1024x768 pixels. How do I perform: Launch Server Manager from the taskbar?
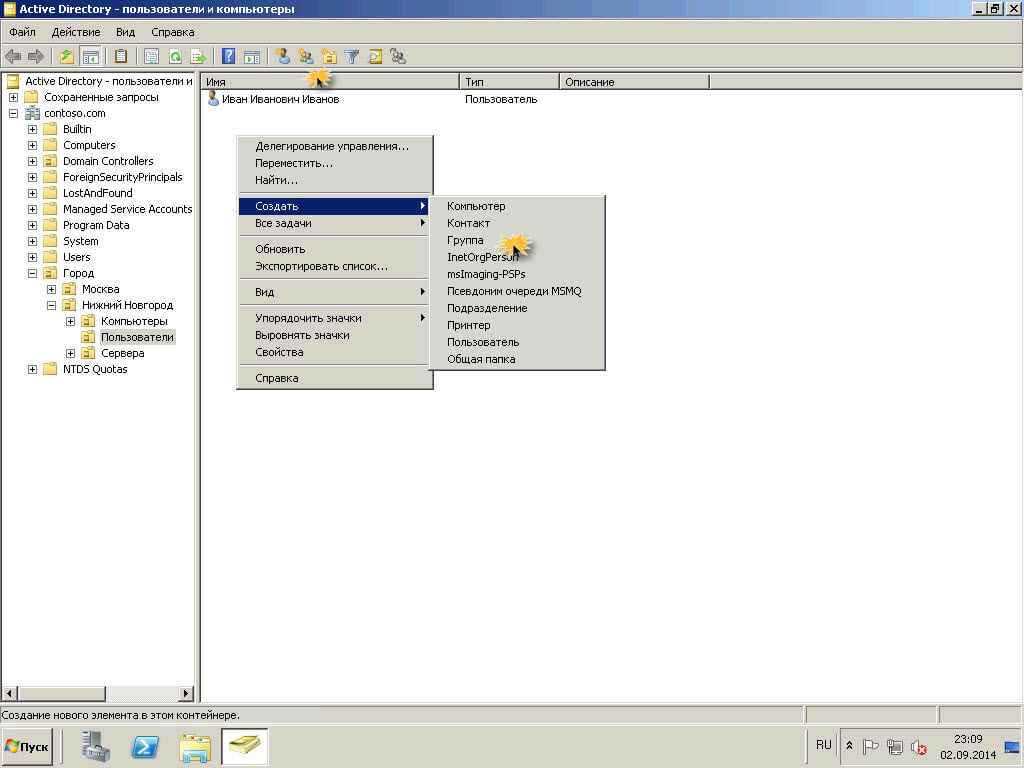96,746
